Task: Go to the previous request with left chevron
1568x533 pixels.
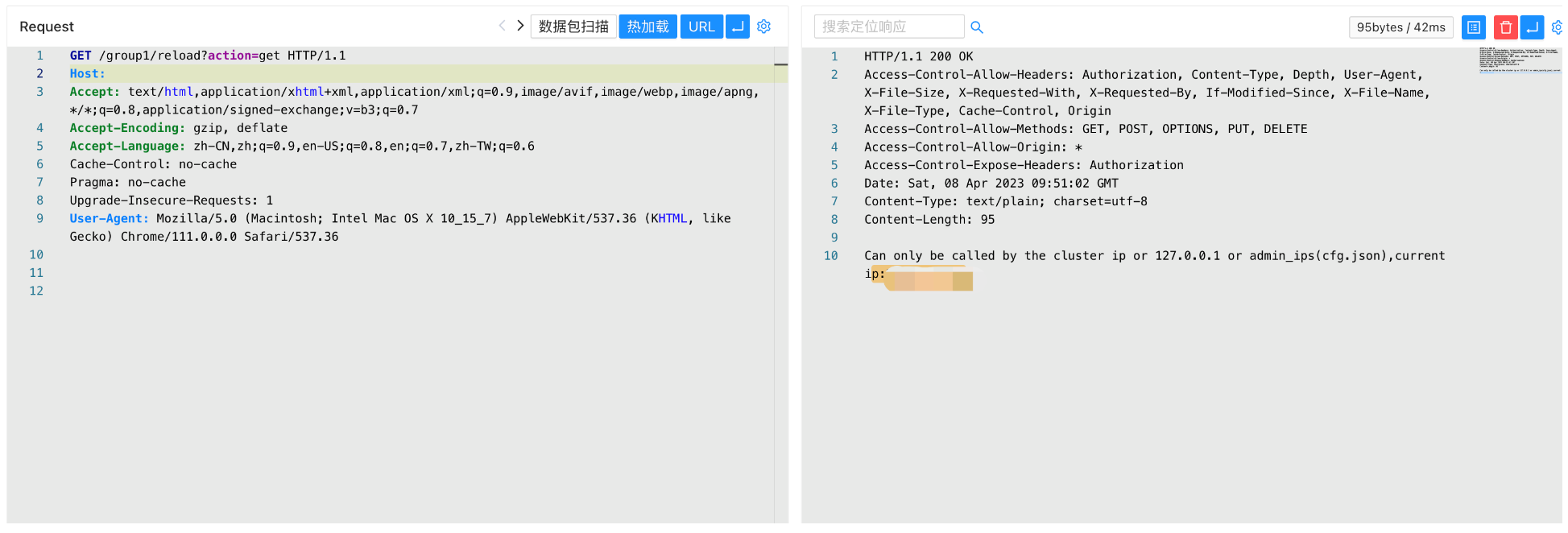Action: pos(502,26)
